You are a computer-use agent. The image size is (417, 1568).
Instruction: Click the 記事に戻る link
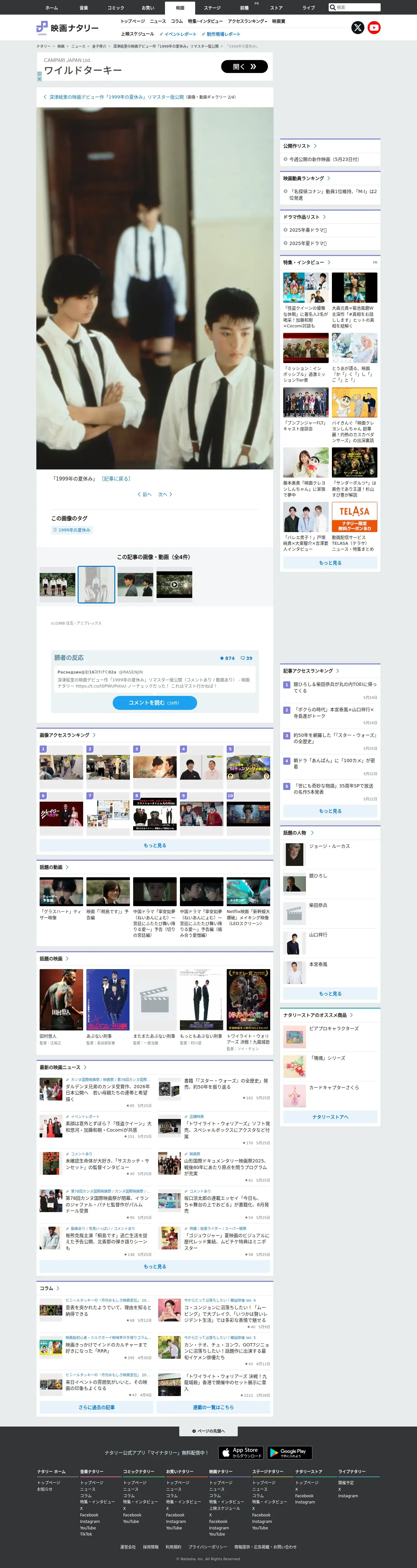(116, 479)
